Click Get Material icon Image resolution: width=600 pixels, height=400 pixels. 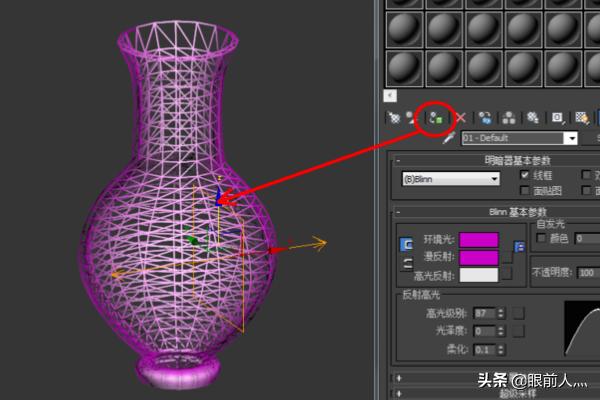click(393, 117)
